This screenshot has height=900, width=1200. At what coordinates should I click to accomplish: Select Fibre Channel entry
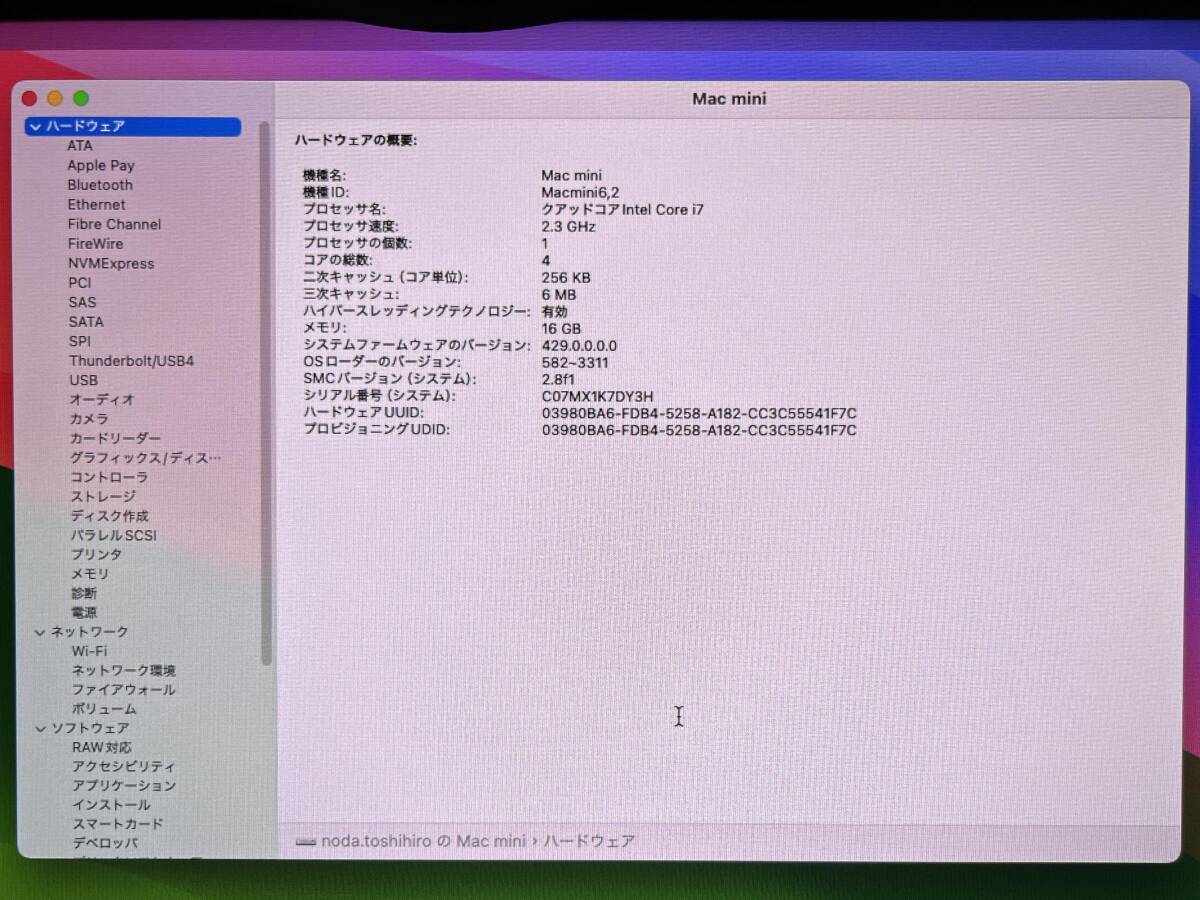click(114, 224)
